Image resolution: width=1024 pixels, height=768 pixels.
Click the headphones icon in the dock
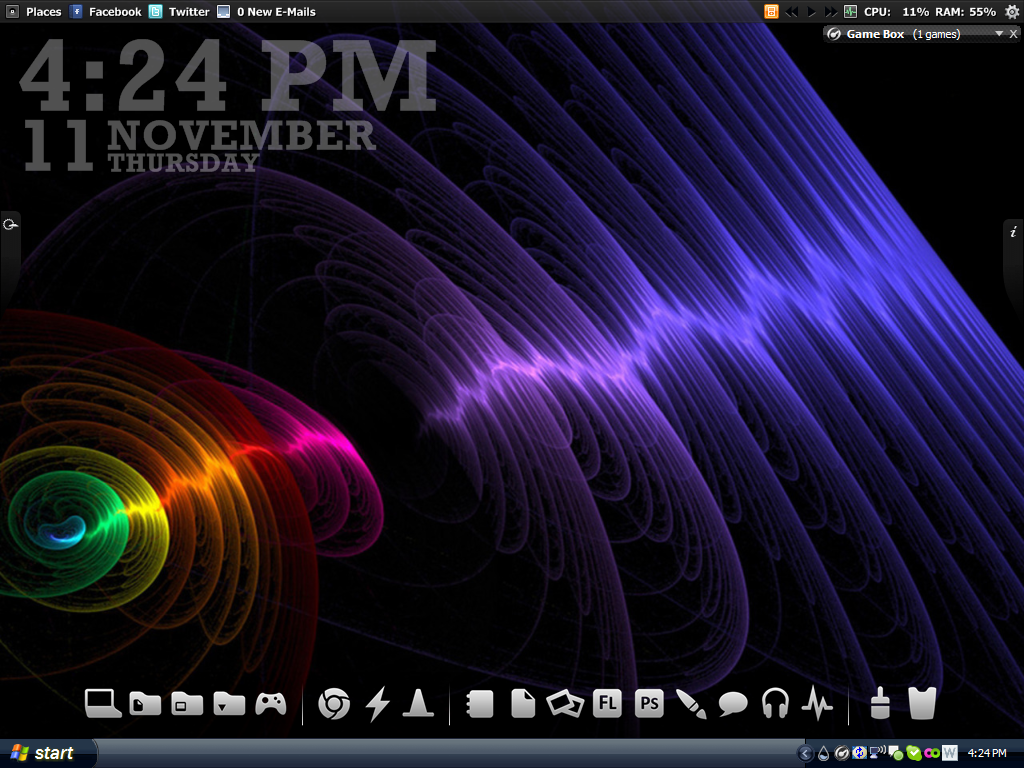[x=775, y=704]
